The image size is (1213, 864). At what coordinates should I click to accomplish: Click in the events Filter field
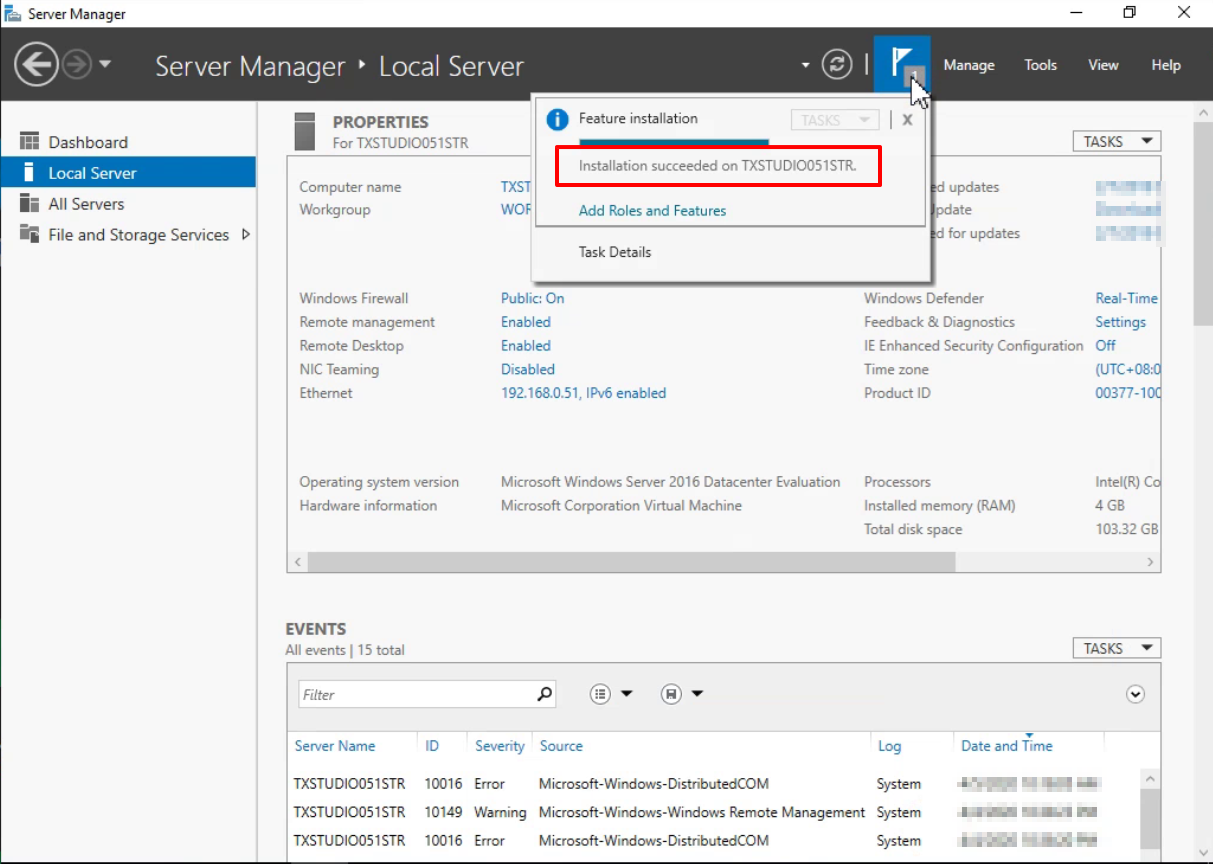(415, 694)
